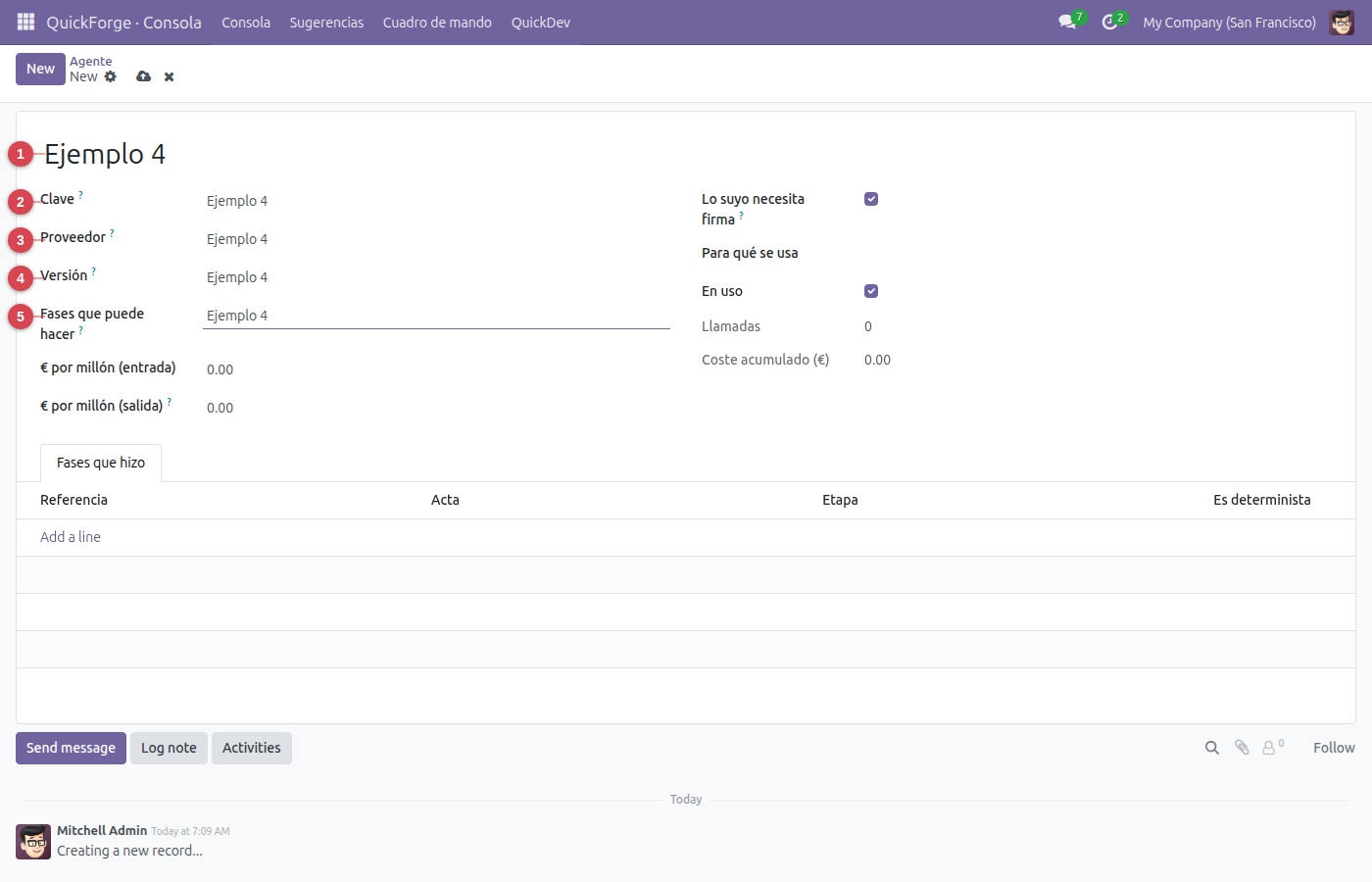Screen dimensions: 1372x882
Task: Click the help mark next to Versión
Action: (x=93, y=271)
